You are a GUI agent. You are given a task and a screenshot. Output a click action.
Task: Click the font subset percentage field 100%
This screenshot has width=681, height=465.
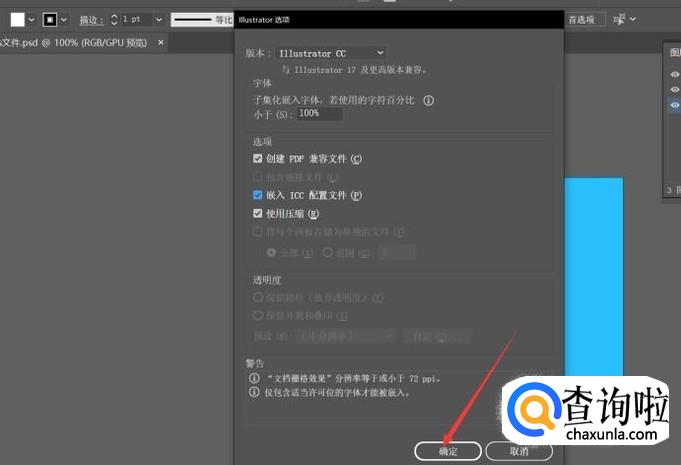[320, 114]
